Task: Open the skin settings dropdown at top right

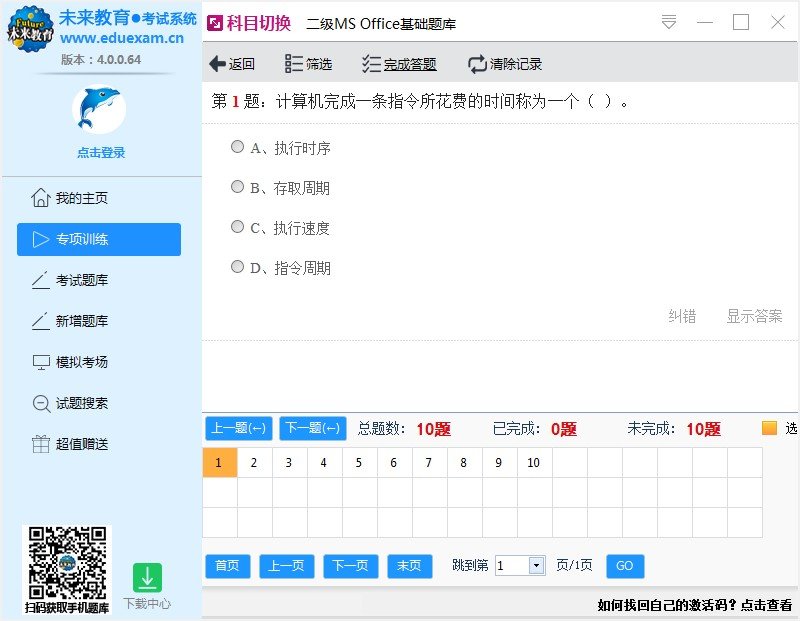Action: coord(668,20)
